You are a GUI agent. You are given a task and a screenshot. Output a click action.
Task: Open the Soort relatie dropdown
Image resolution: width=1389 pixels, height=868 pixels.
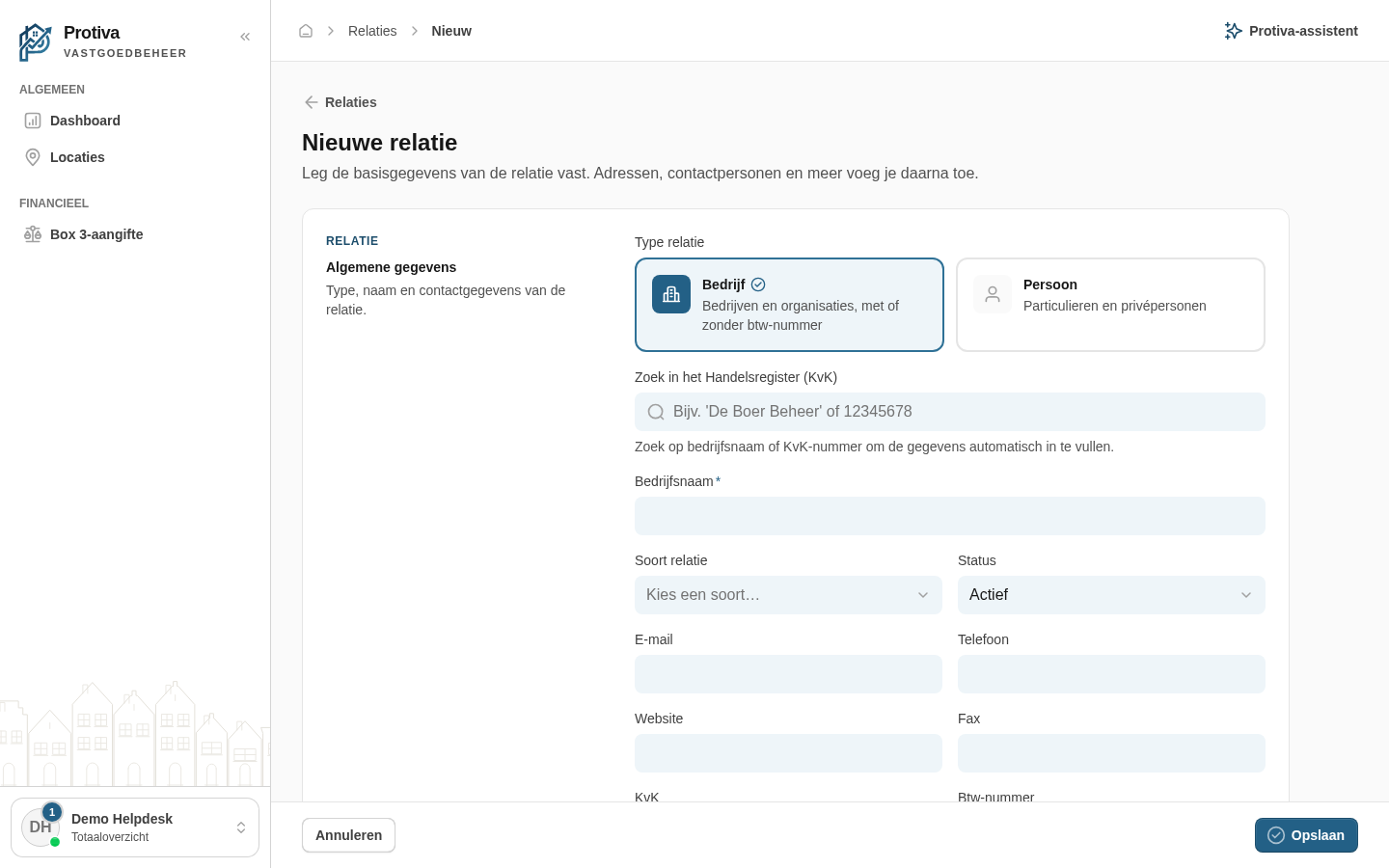click(x=788, y=595)
